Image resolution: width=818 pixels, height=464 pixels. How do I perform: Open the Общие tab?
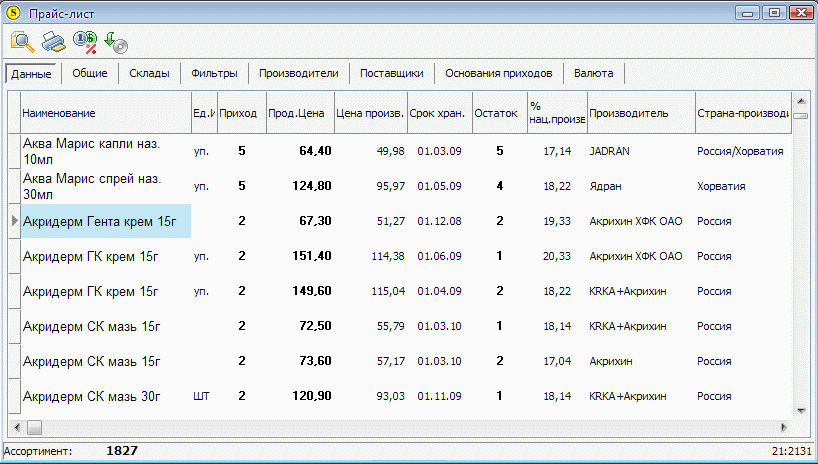click(90, 74)
